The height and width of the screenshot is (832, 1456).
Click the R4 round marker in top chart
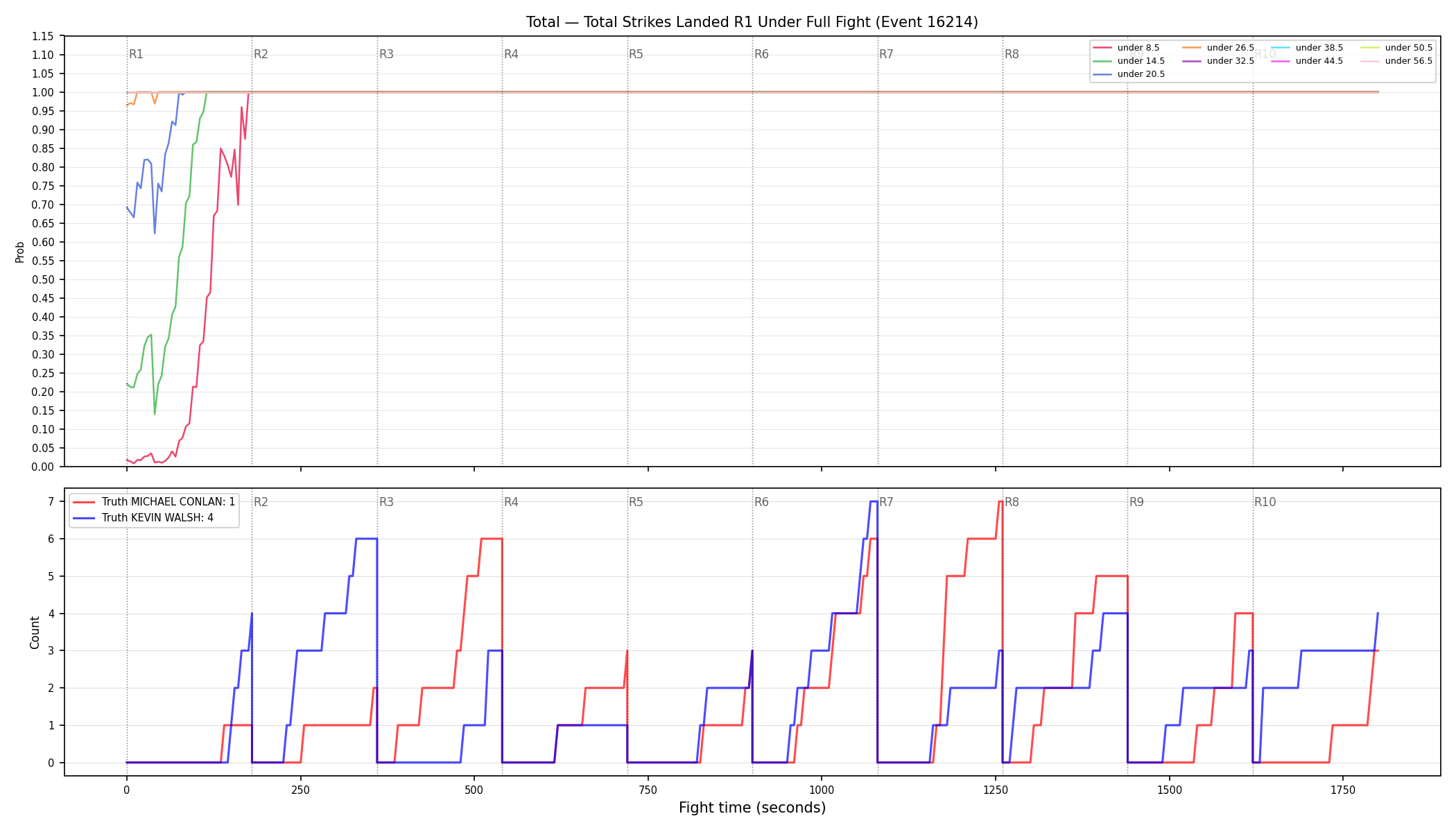tap(511, 54)
